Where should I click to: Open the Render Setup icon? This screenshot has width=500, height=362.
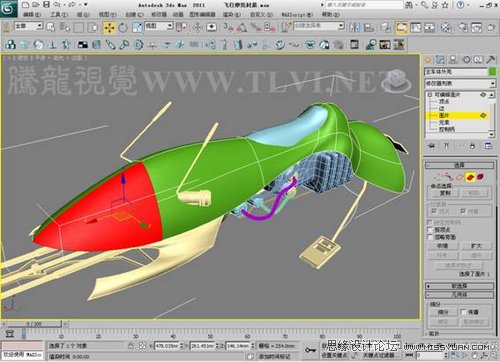(463, 27)
